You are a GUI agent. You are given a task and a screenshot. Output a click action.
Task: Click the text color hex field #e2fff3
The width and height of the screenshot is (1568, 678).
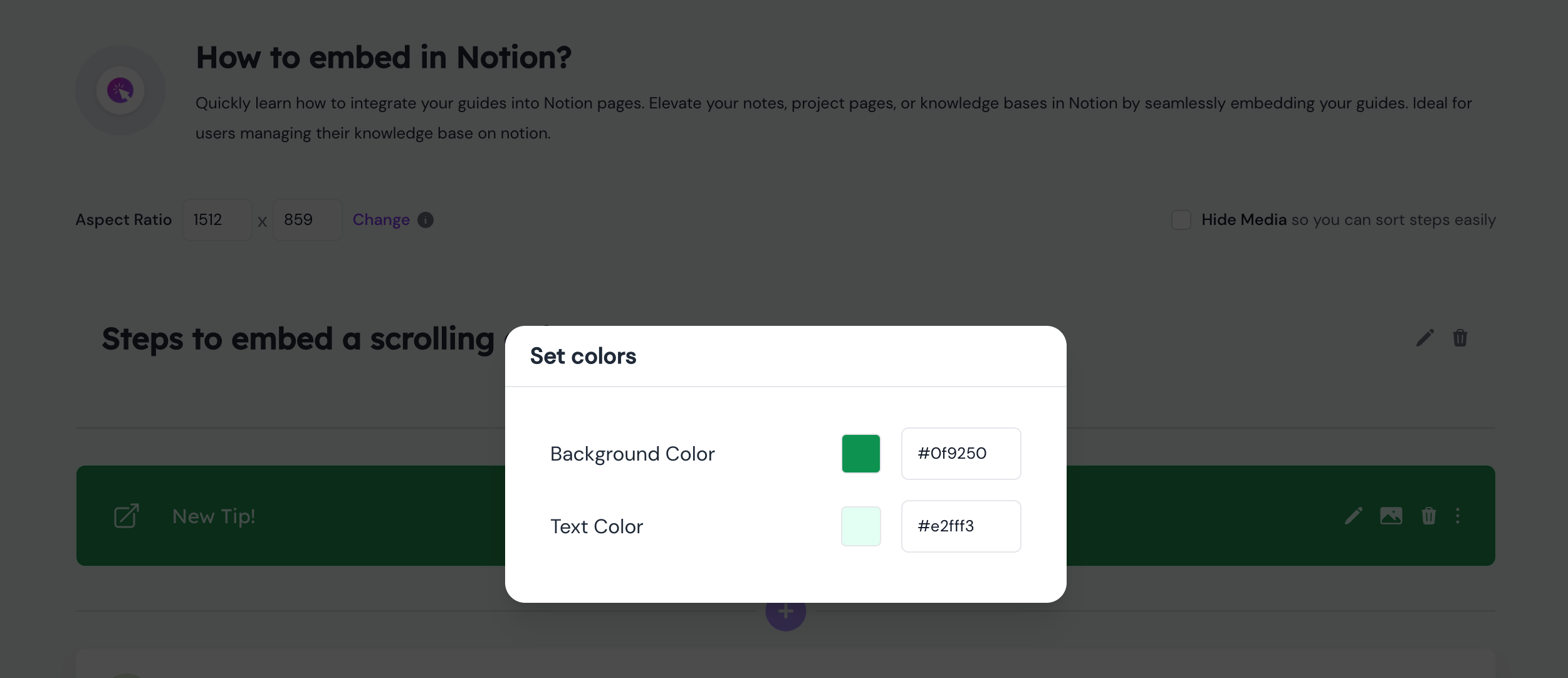[961, 526]
